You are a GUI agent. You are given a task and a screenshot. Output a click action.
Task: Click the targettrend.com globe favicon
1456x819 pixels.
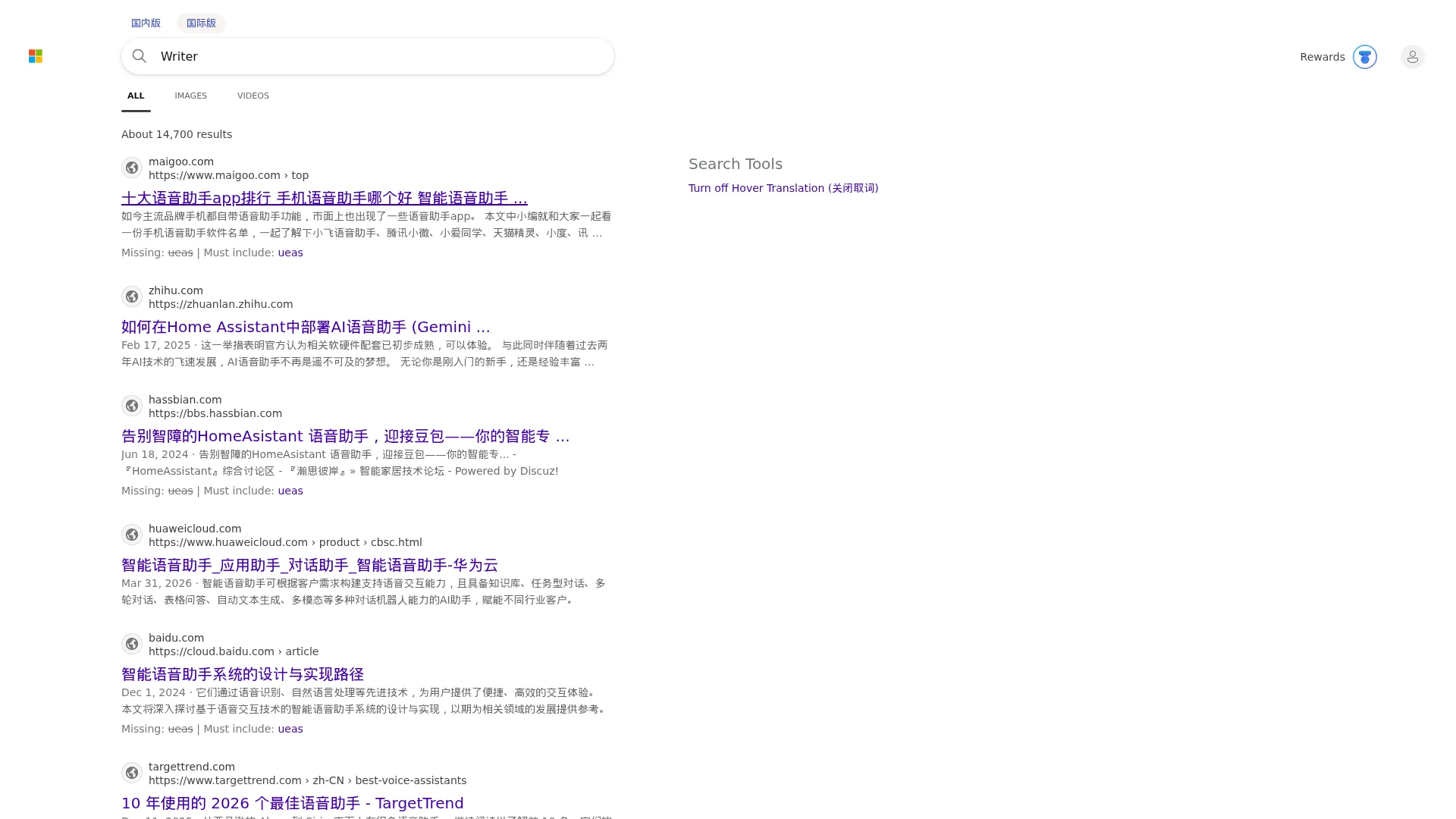[x=132, y=773]
